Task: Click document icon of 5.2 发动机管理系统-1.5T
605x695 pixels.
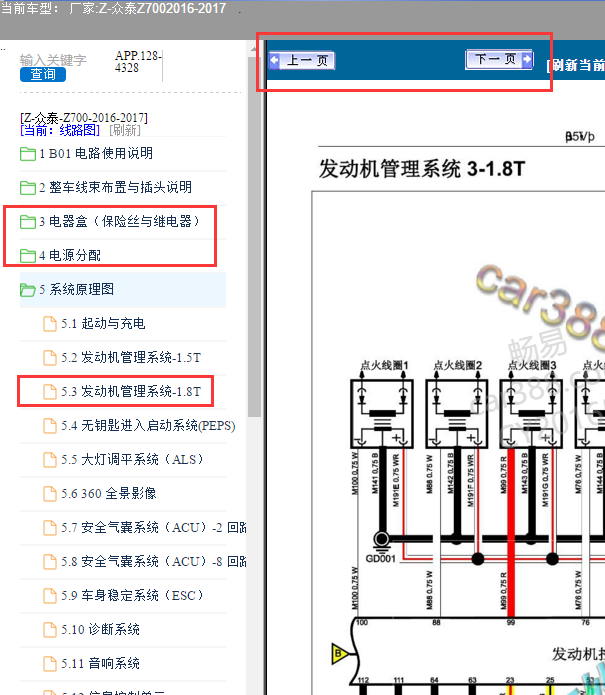Action: pos(50,358)
